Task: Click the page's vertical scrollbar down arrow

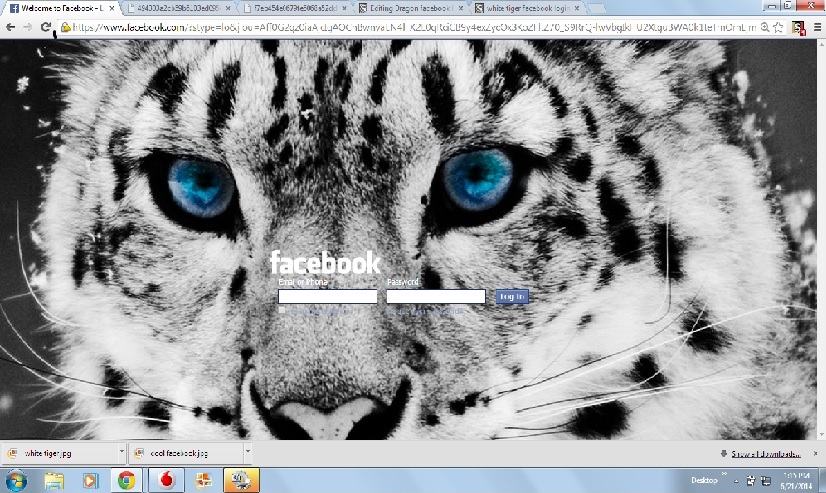Action: (x=821, y=435)
